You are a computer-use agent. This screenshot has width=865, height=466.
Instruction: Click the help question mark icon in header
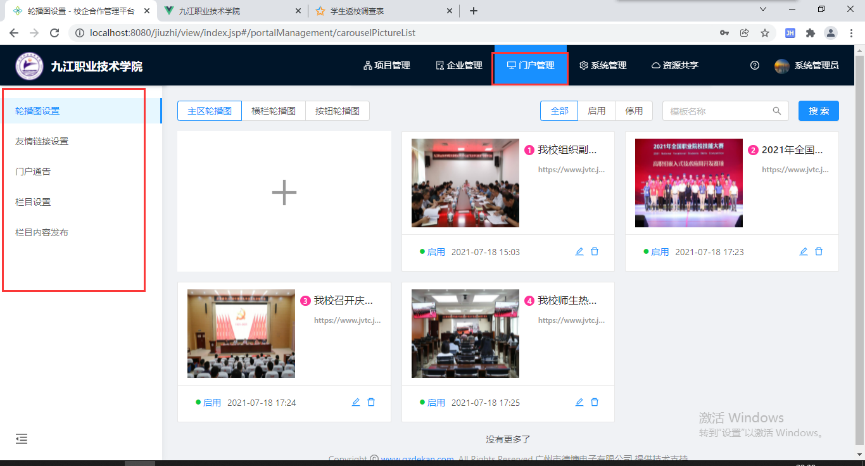[x=754, y=66]
